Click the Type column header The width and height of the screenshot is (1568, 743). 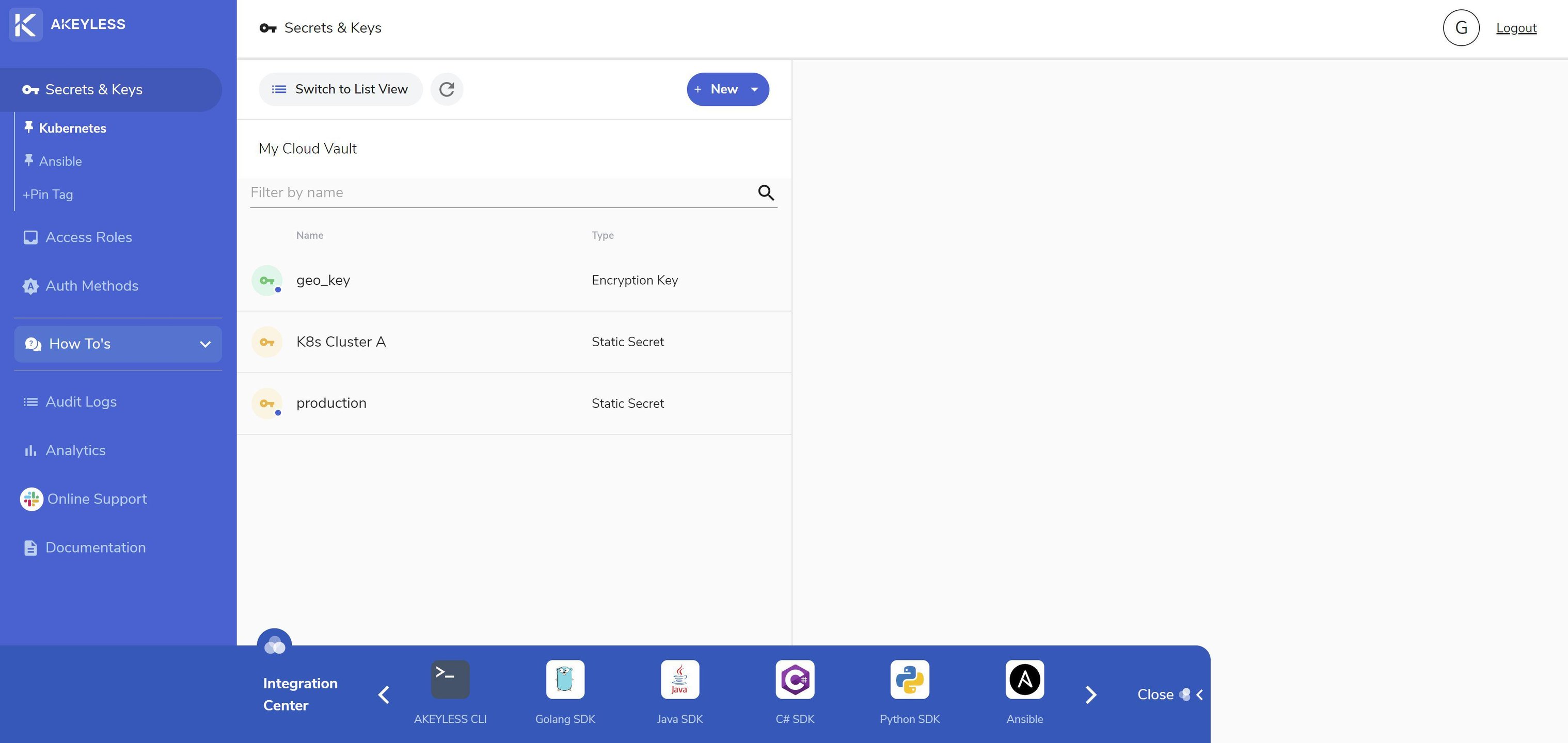(603, 235)
